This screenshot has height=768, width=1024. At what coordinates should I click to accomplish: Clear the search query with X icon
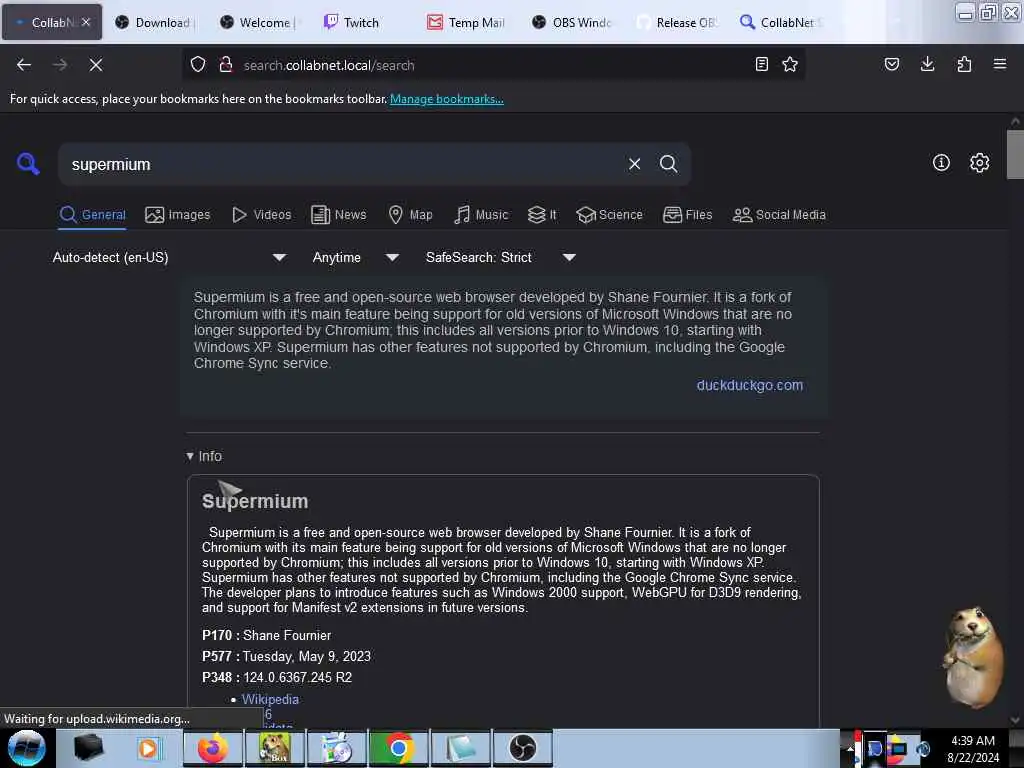tap(634, 164)
